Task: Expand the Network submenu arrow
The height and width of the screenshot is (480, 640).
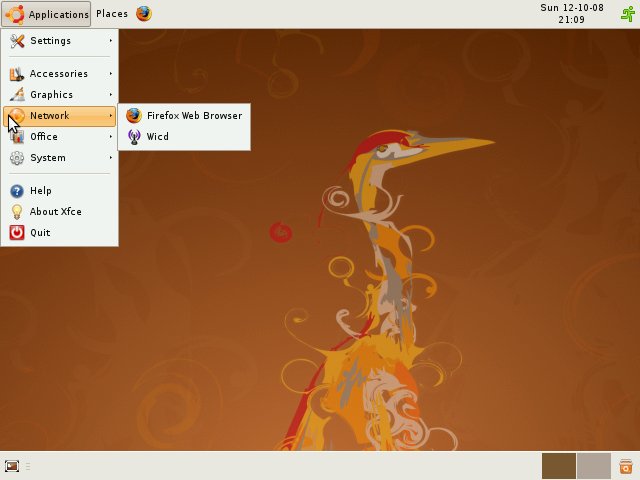Action: (x=111, y=116)
